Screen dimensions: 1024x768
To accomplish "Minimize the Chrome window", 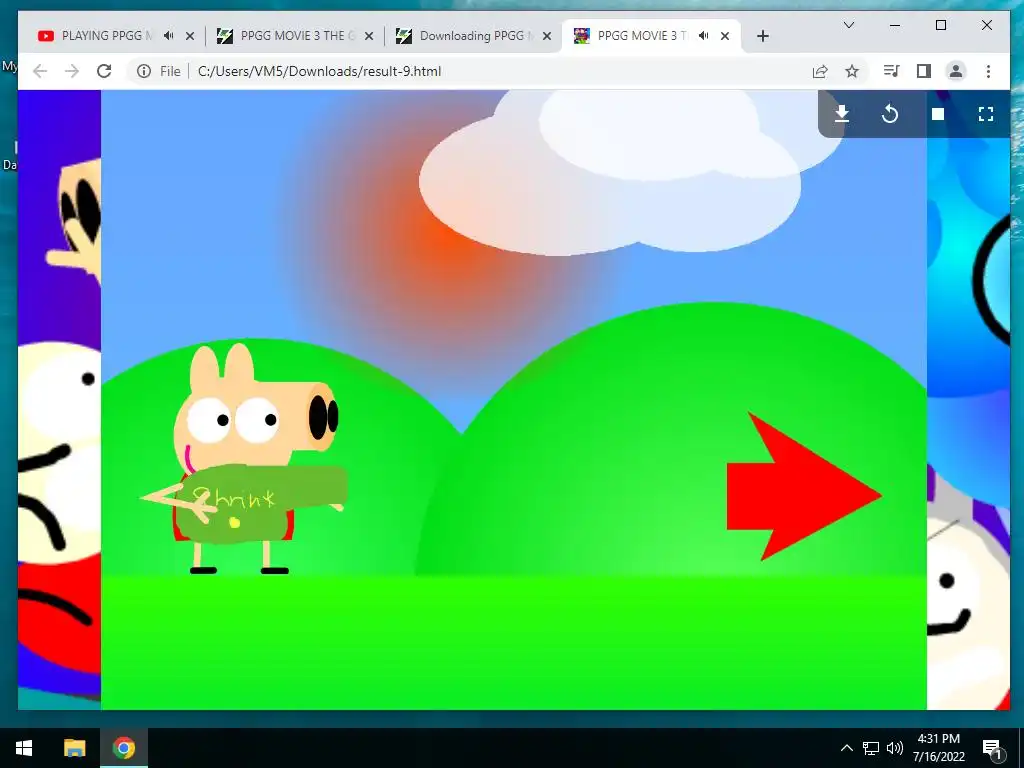I will 895,25.
